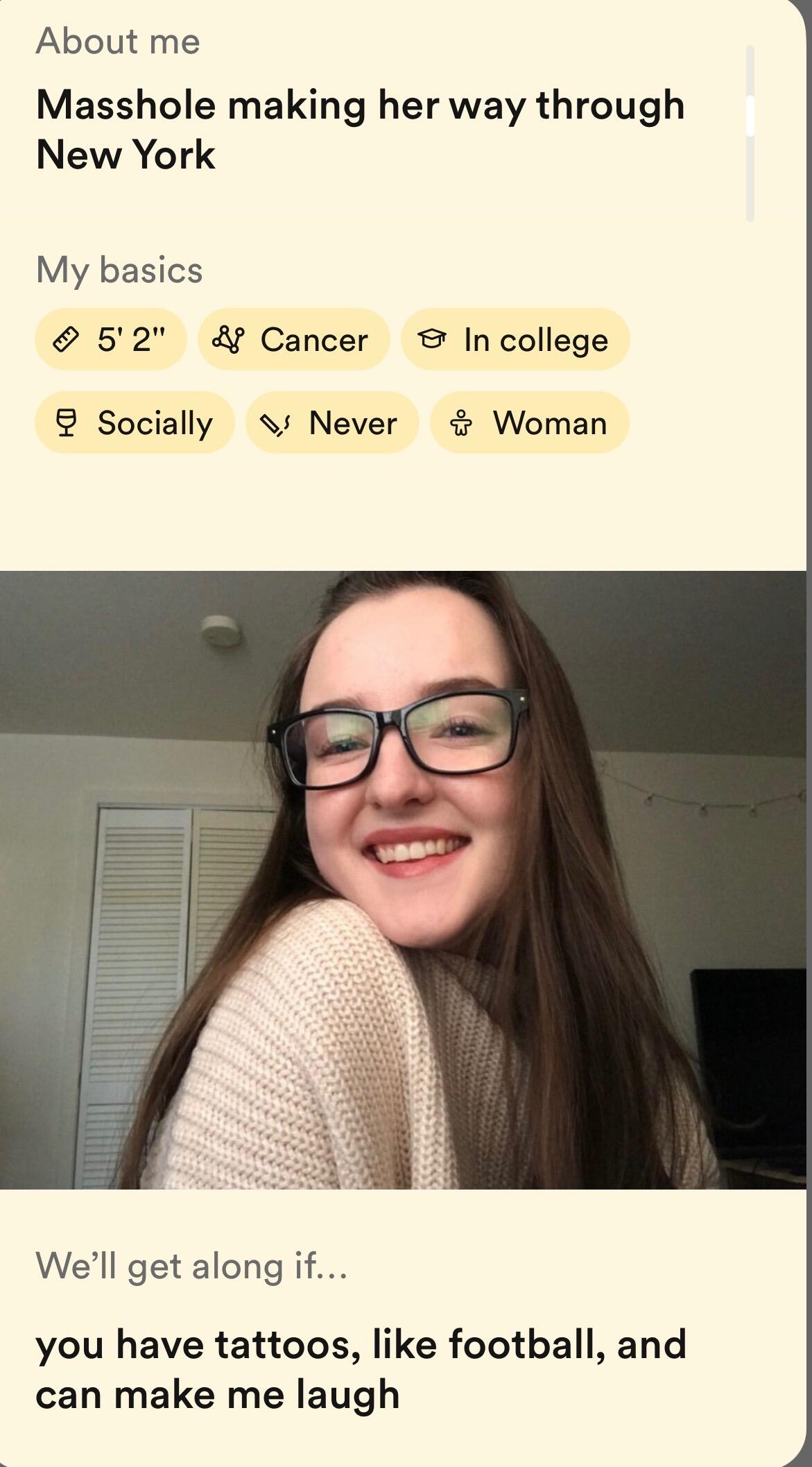Click the We'll get along if prompt
The height and width of the screenshot is (1467, 812).
[x=191, y=1267]
